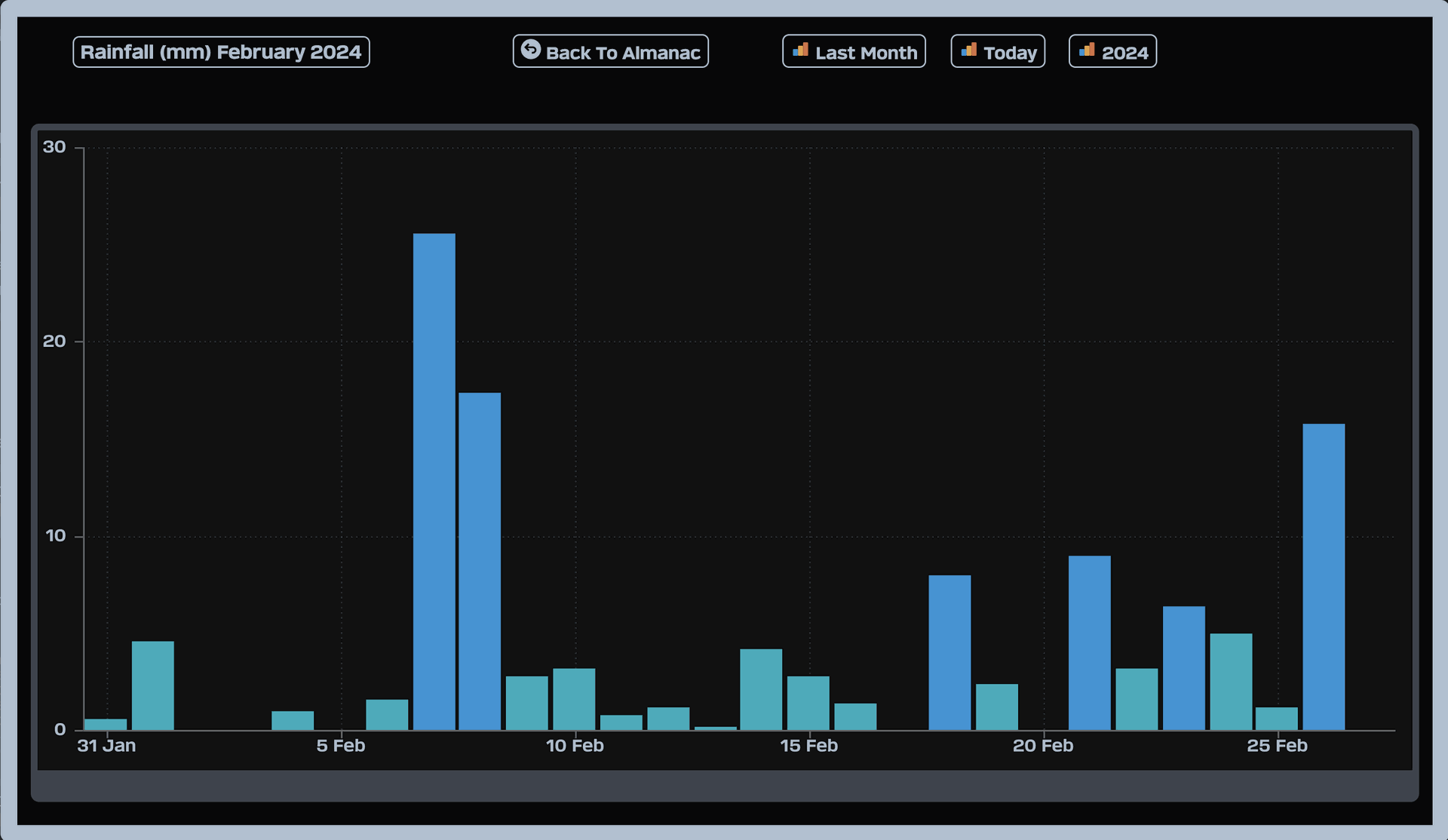The height and width of the screenshot is (840, 1448).
Task: Click the 20 y-axis label
Action: point(54,342)
